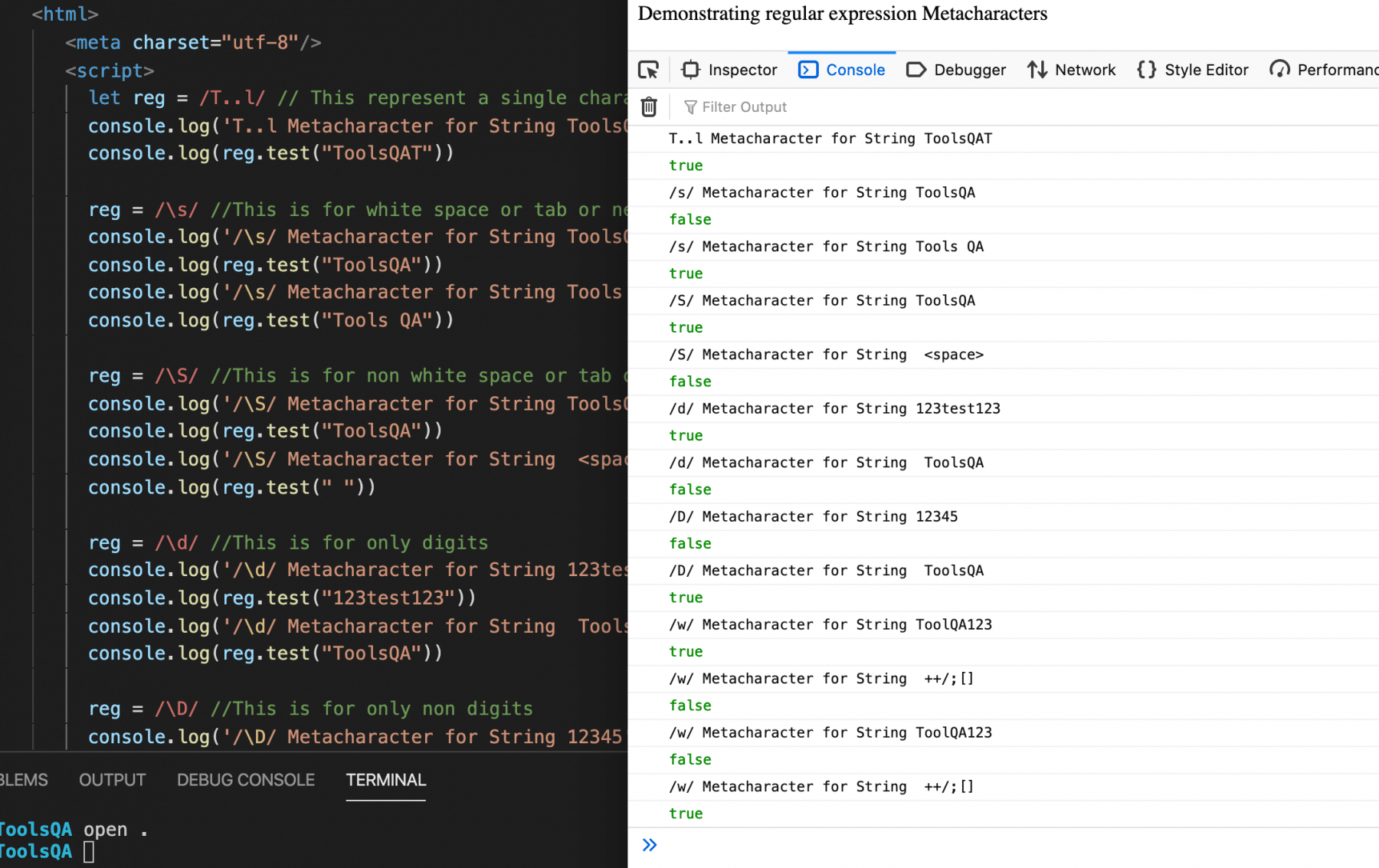1379x868 pixels.
Task: Click 'Demonstrating regular expression Metacharacters' page text
Action: (x=842, y=14)
